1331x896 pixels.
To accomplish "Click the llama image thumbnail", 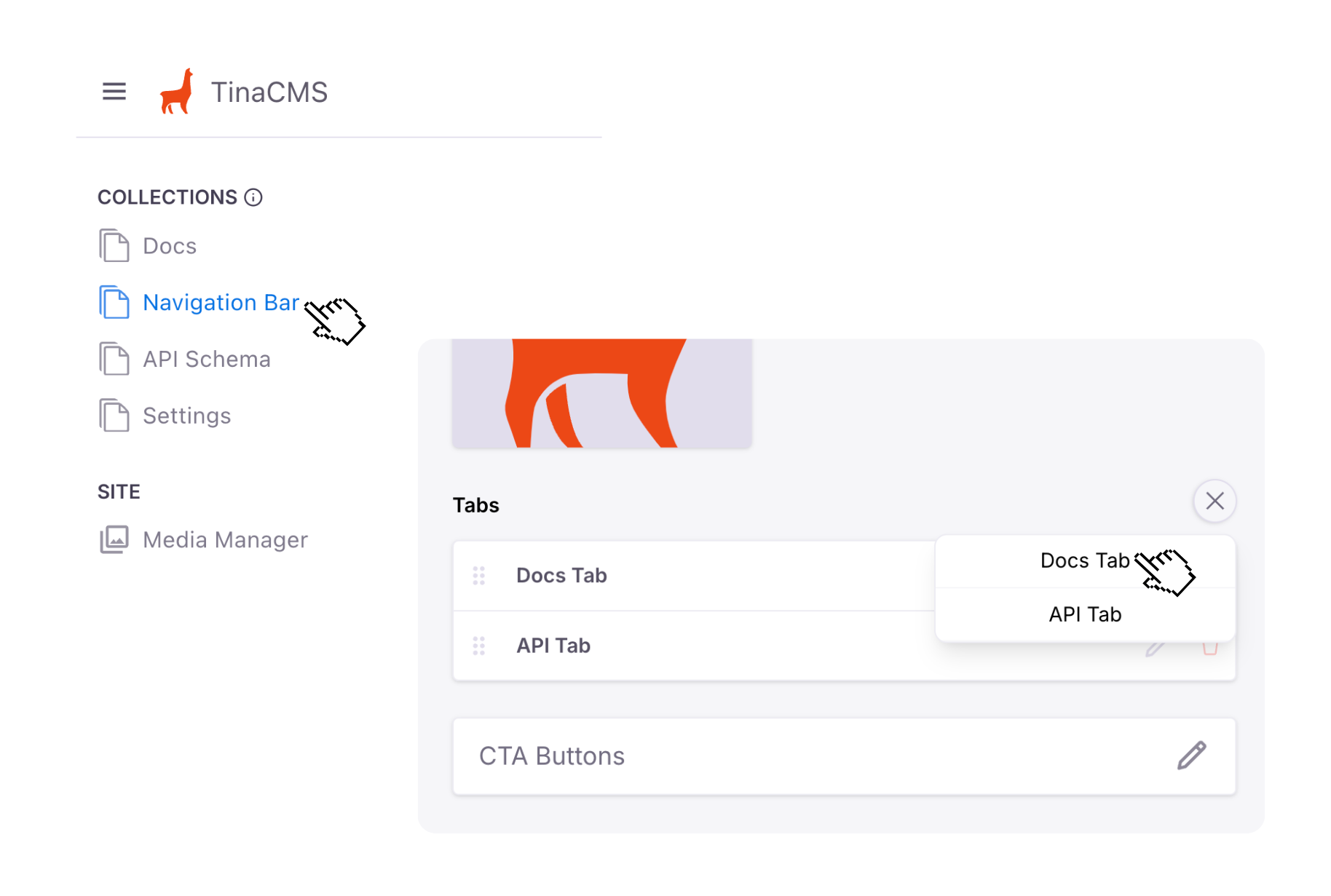I will pyautogui.click(x=601, y=393).
